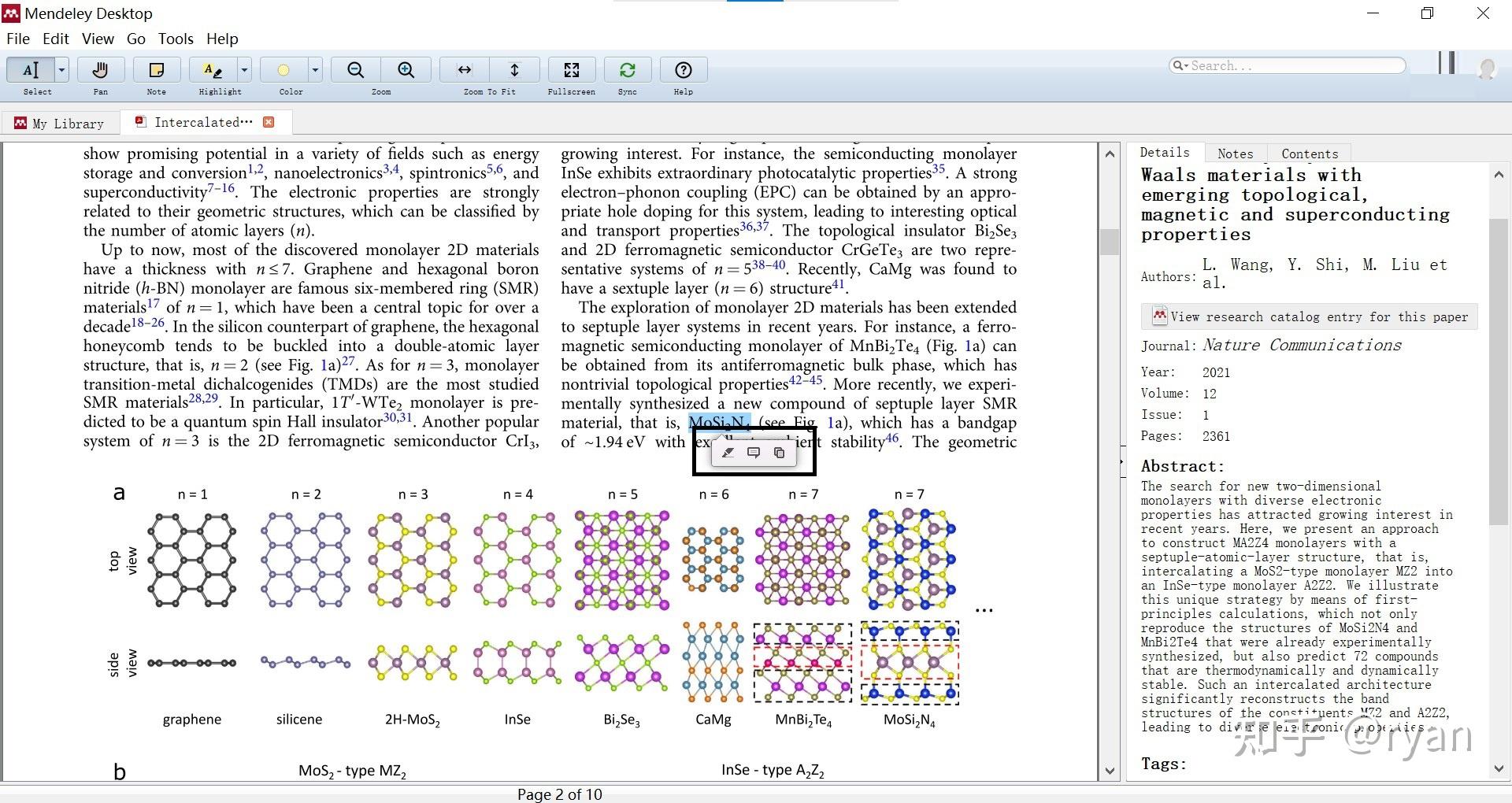Screen dimensions: 1512x803
Task: Zoom in with the plus magnifier
Action: pyautogui.click(x=406, y=70)
